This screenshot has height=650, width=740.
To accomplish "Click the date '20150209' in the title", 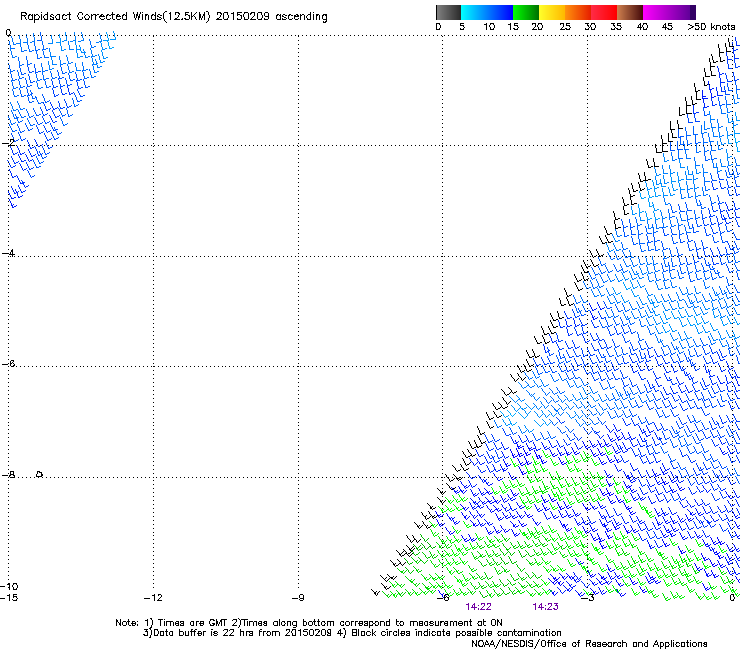I will click(243, 17).
